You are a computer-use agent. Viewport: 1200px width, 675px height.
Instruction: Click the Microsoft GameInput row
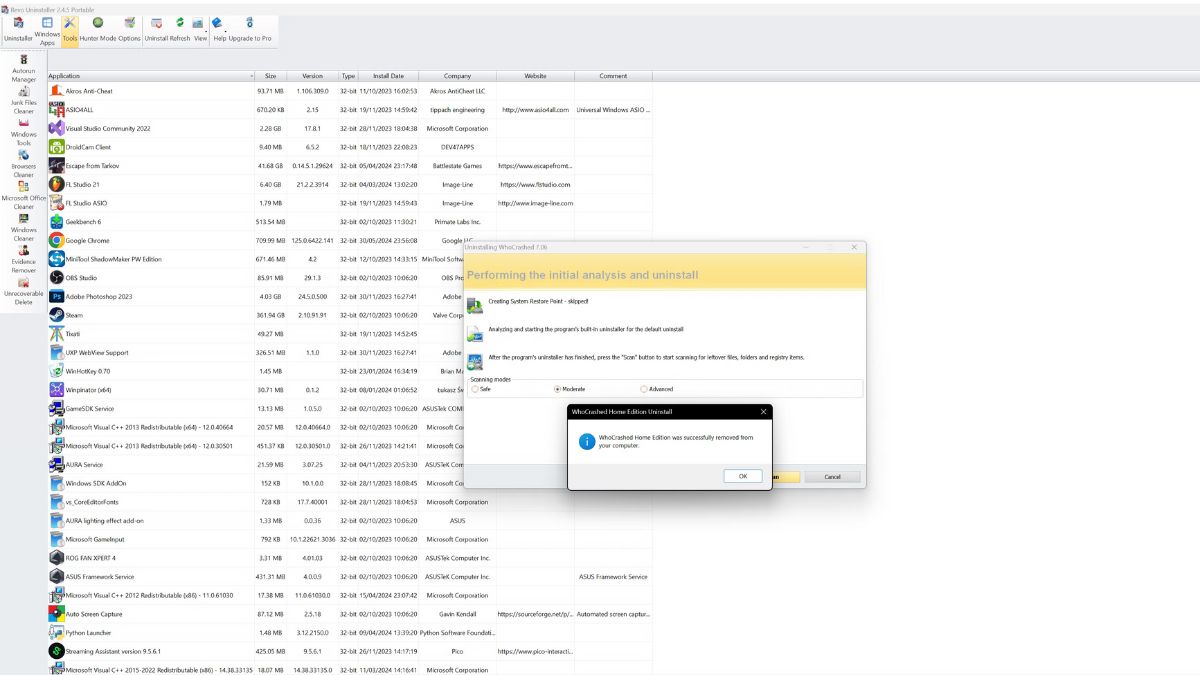point(350,539)
